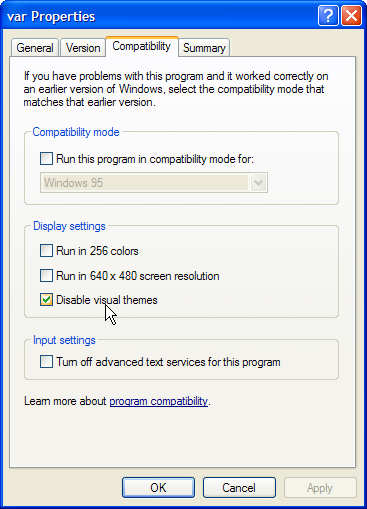Enable Run in 640 x 480 resolution
The width and height of the screenshot is (367, 509).
(x=46, y=276)
